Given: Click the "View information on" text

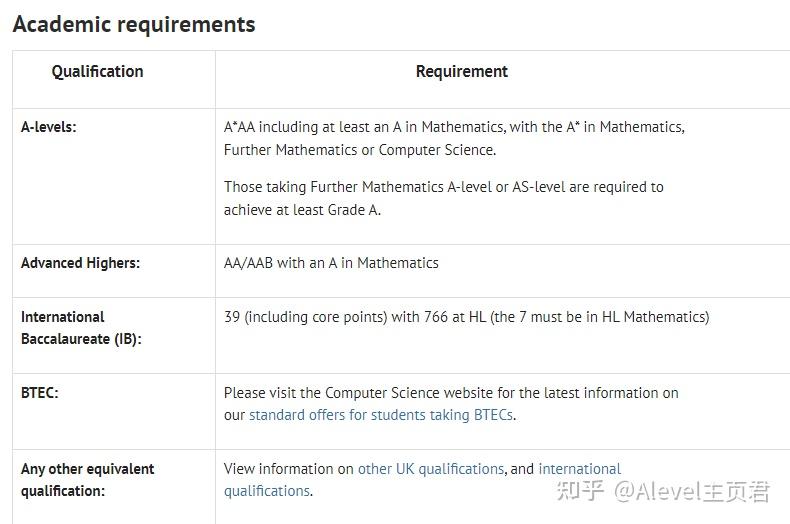Looking at the screenshot, I should coord(289,468).
